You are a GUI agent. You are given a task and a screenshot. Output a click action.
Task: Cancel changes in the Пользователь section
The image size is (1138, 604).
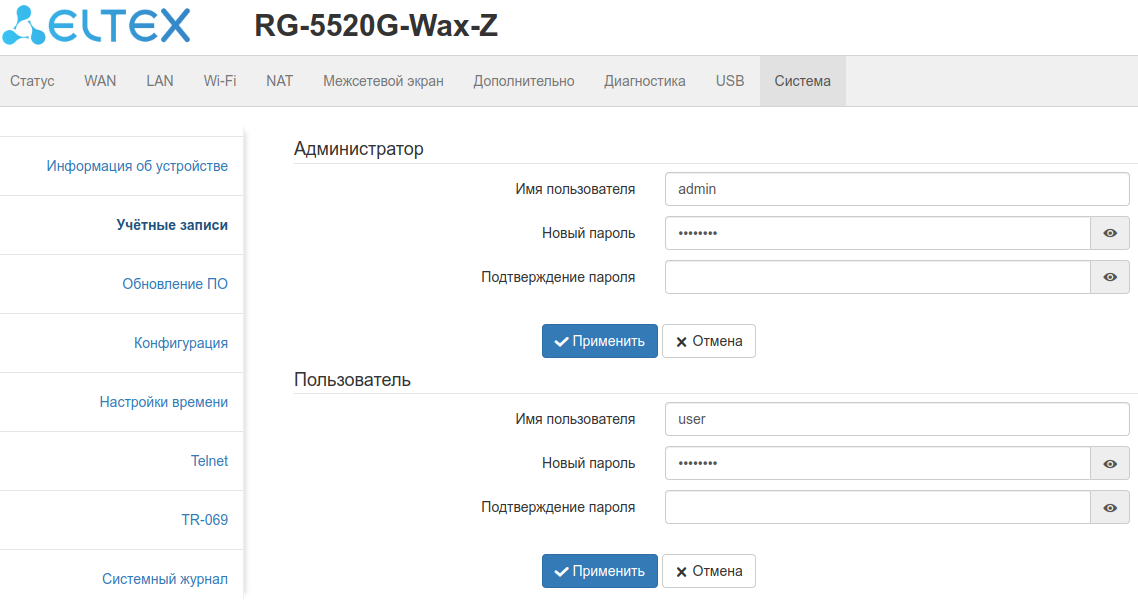tap(709, 571)
